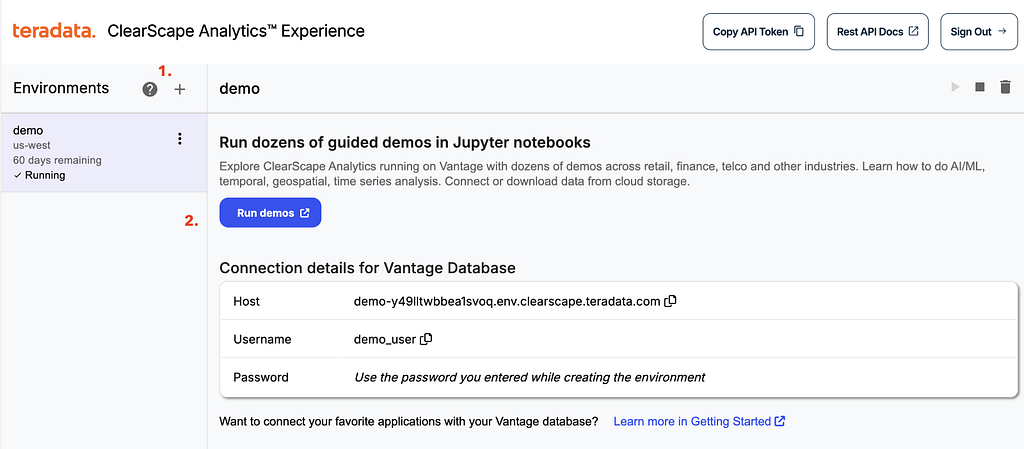Select the demo environment in the sidebar
1024x449 pixels.
104,153
